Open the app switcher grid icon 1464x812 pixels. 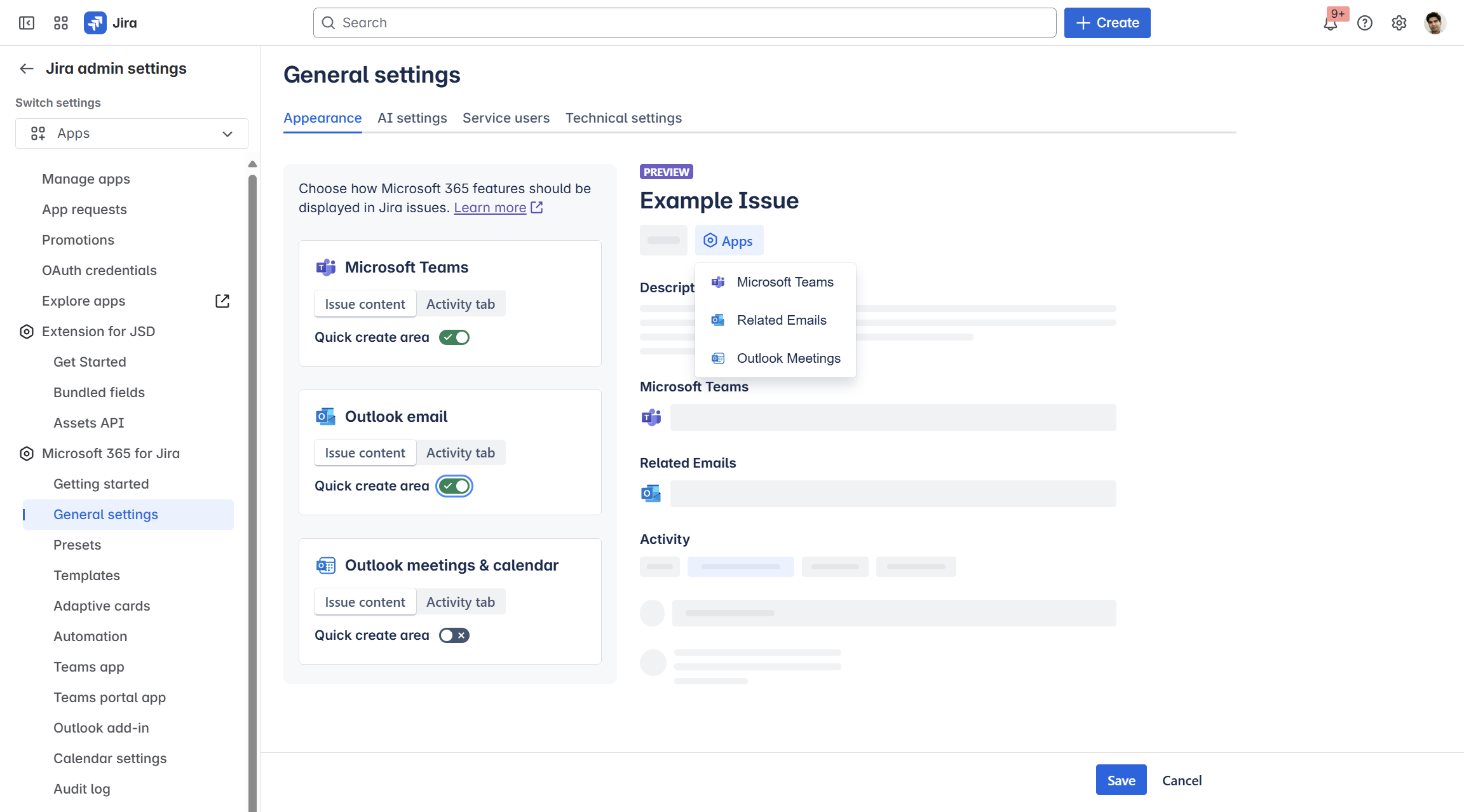coord(61,23)
